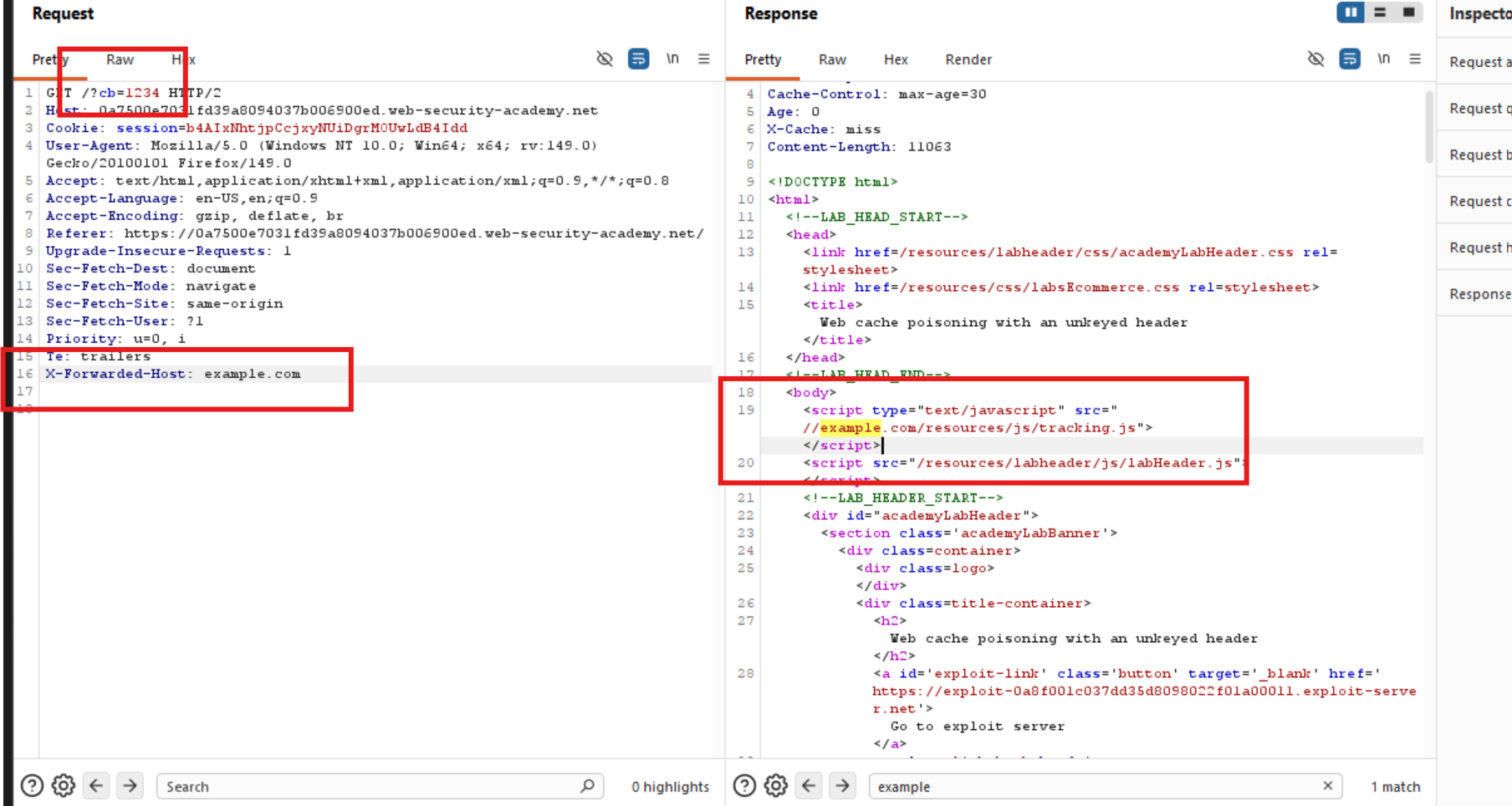The image size is (1512, 806).
Task: Switch to combined tabbed layout view
Action: point(1408,13)
